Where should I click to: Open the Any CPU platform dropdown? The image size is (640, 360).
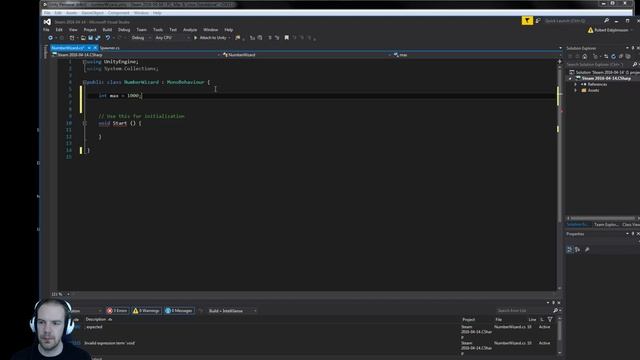[172, 38]
